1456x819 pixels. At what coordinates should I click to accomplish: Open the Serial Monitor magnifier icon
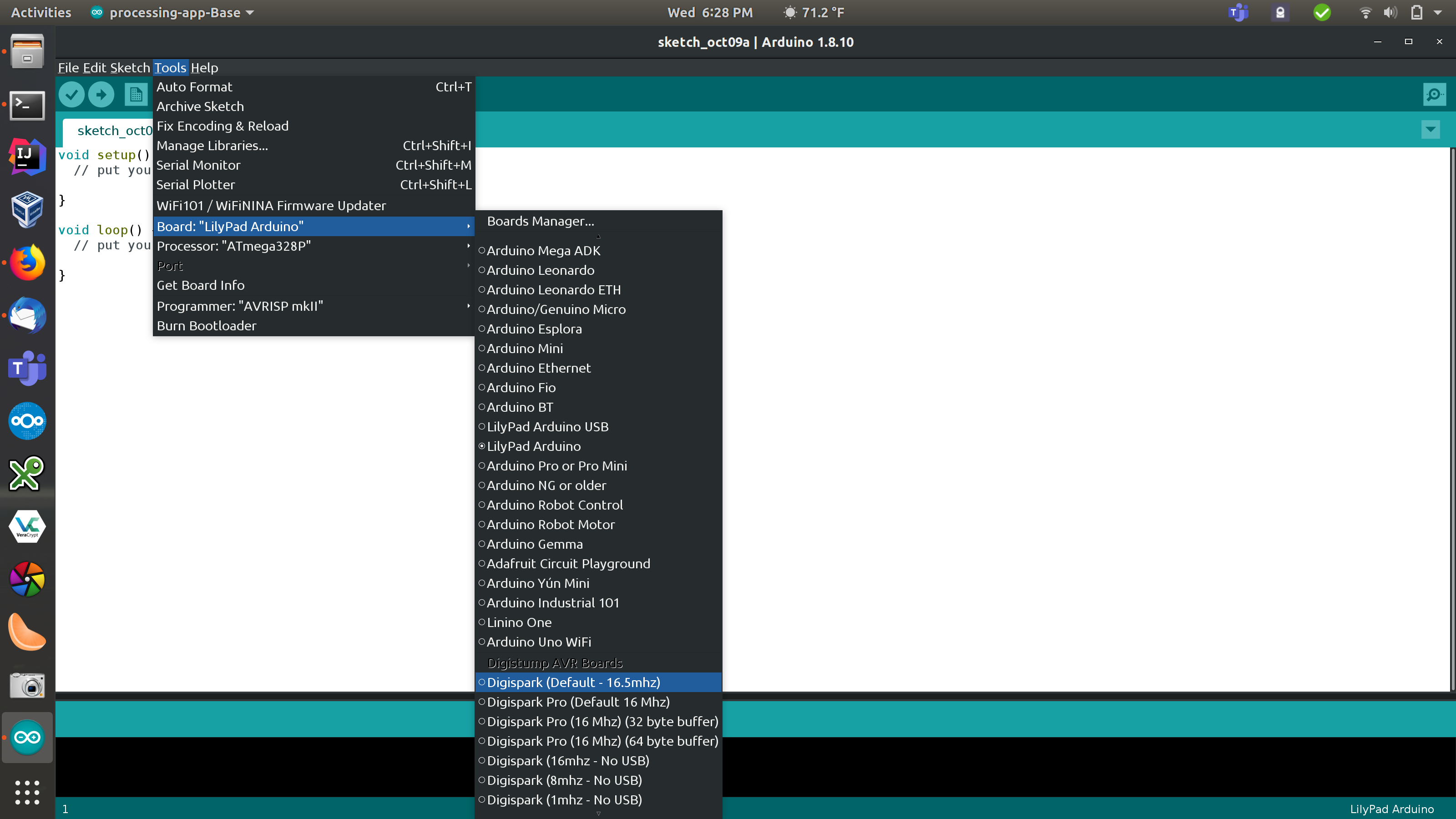pyautogui.click(x=1434, y=94)
